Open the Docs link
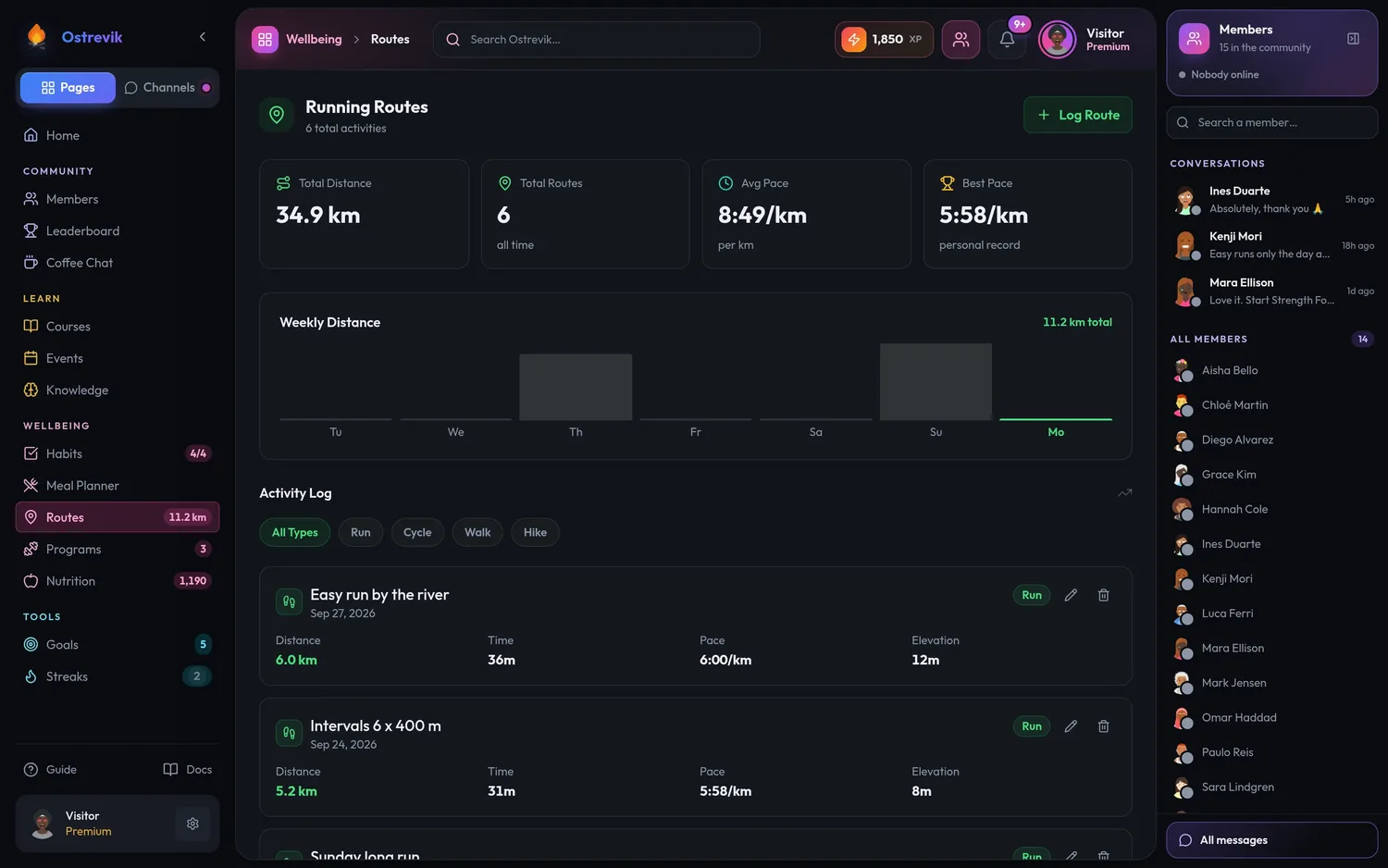Screen dimensions: 1388x868 (188, 770)
